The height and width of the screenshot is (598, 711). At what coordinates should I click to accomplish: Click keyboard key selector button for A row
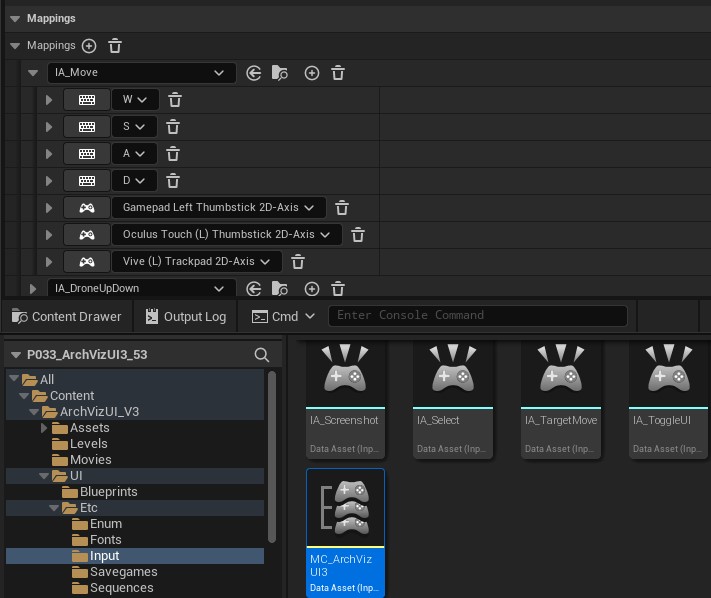[87, 154]
